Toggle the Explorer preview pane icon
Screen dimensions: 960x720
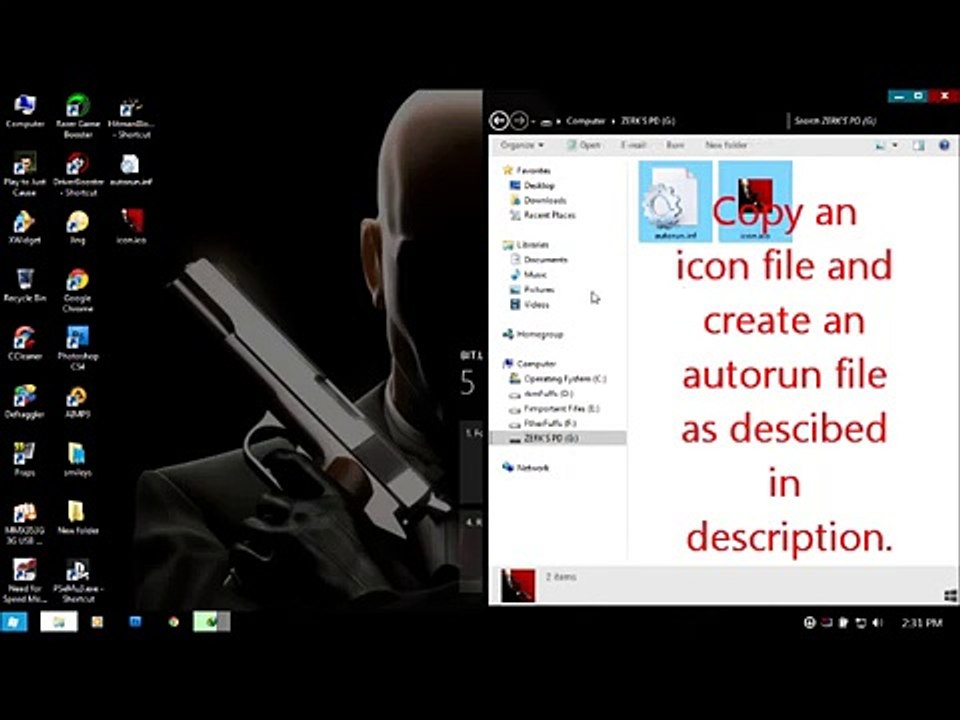(x=918, y=145)
